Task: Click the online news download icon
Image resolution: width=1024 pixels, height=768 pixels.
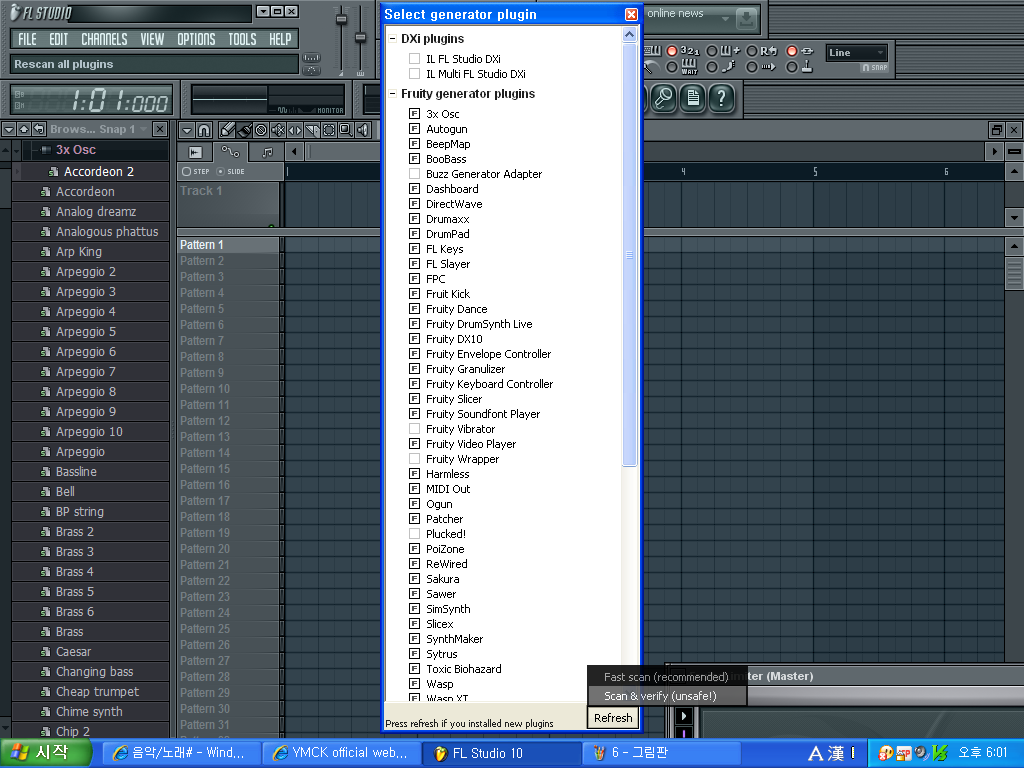Action: (746, 19)
